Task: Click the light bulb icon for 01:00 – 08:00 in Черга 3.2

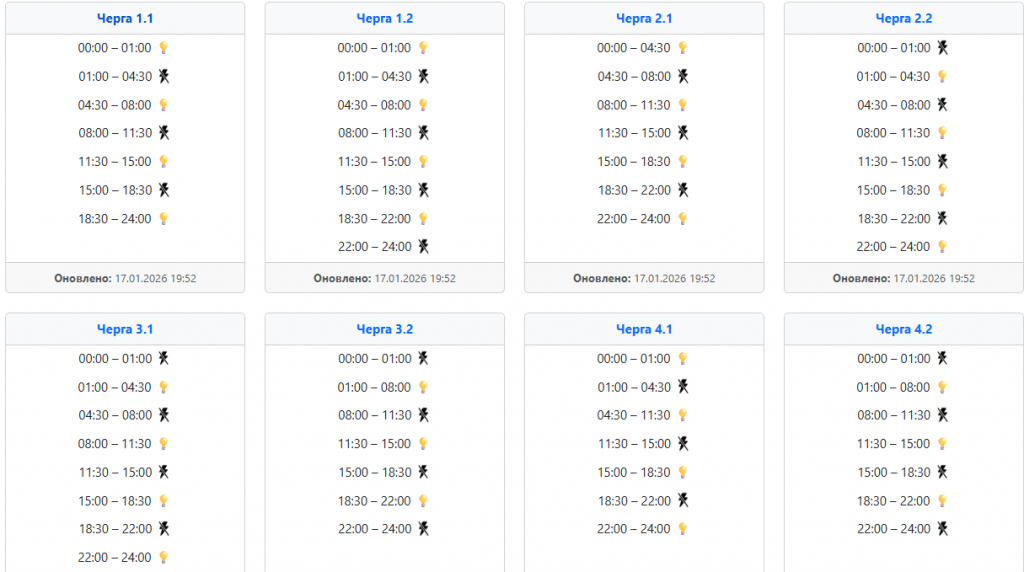Action: click(423, 387)
